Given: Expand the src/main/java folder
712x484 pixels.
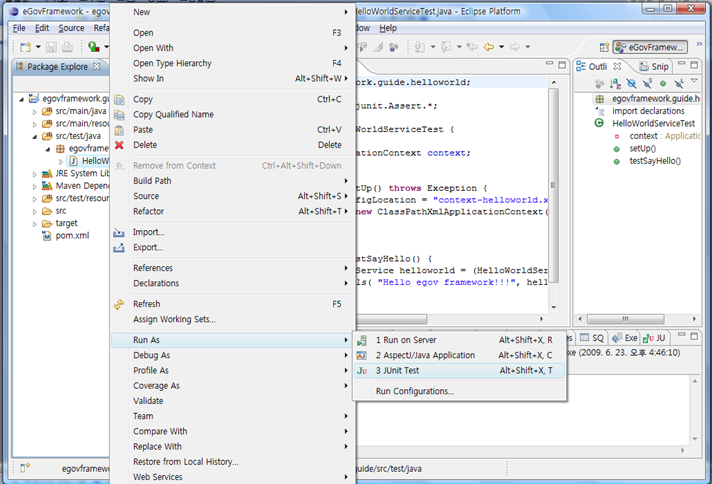Looking at the screenshot, I should pos(33,112).
